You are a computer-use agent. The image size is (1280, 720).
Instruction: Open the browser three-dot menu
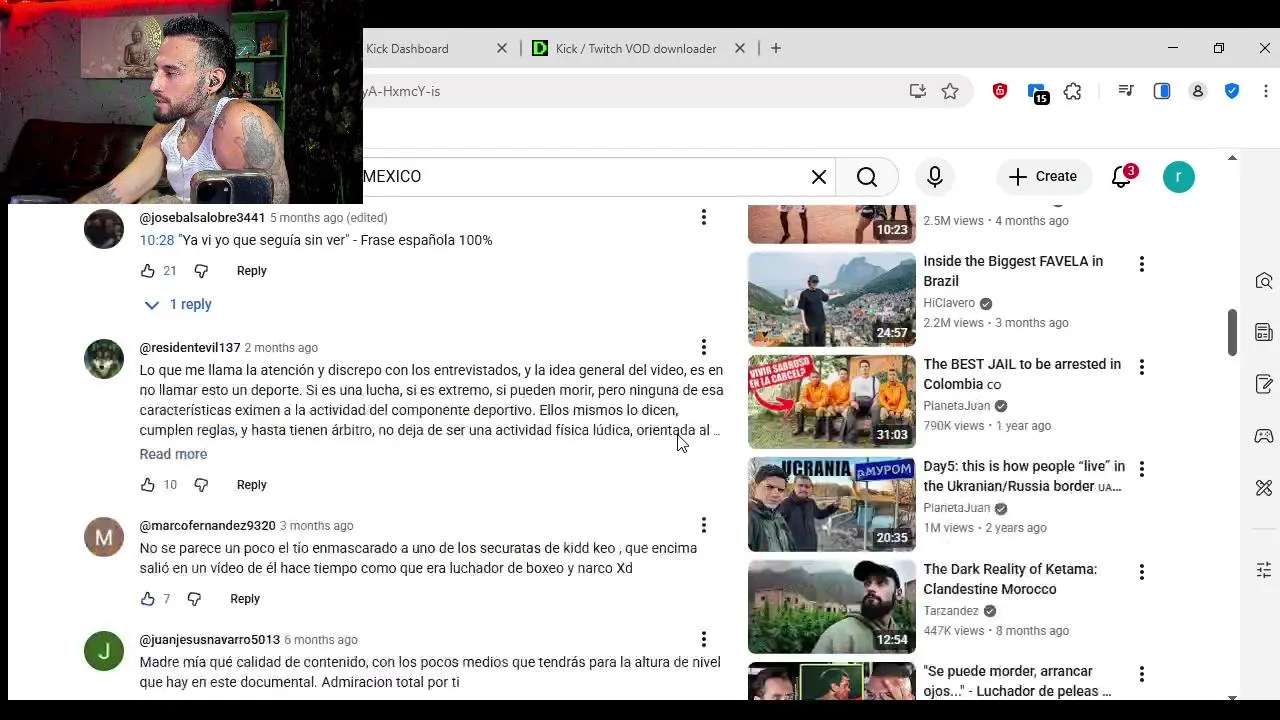click(x=1266, y=91)
